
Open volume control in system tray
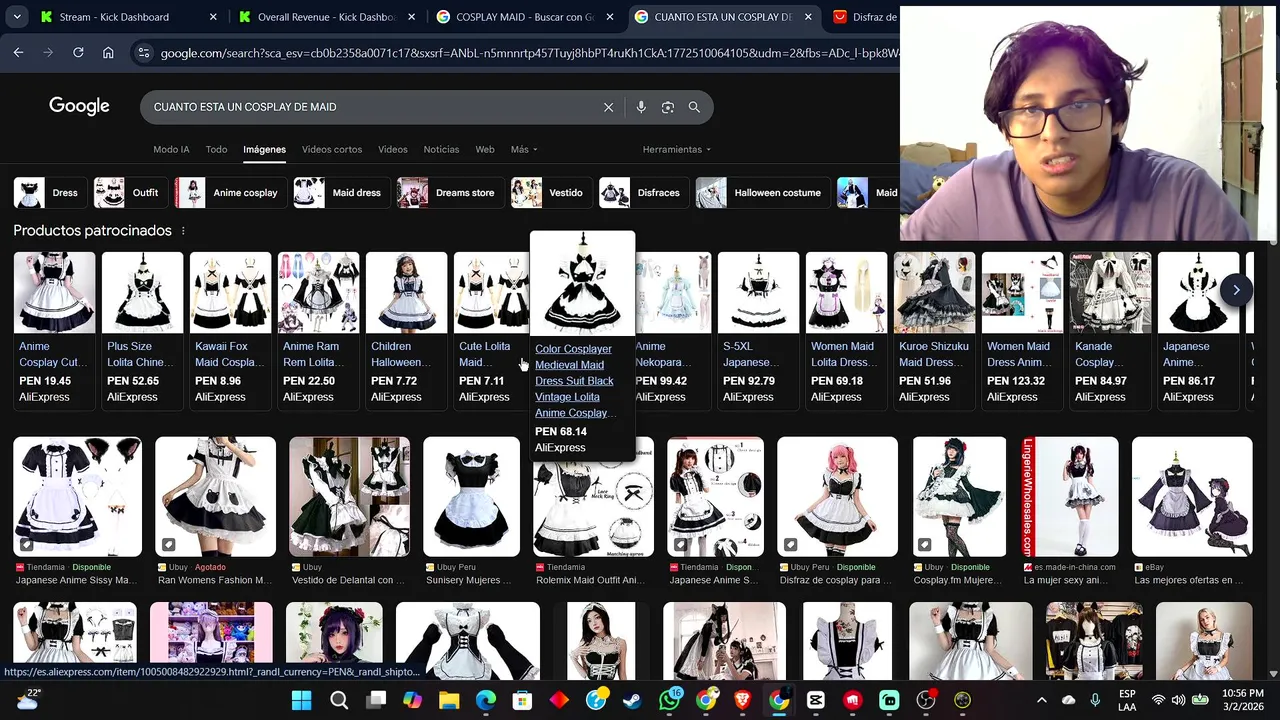1179,700
